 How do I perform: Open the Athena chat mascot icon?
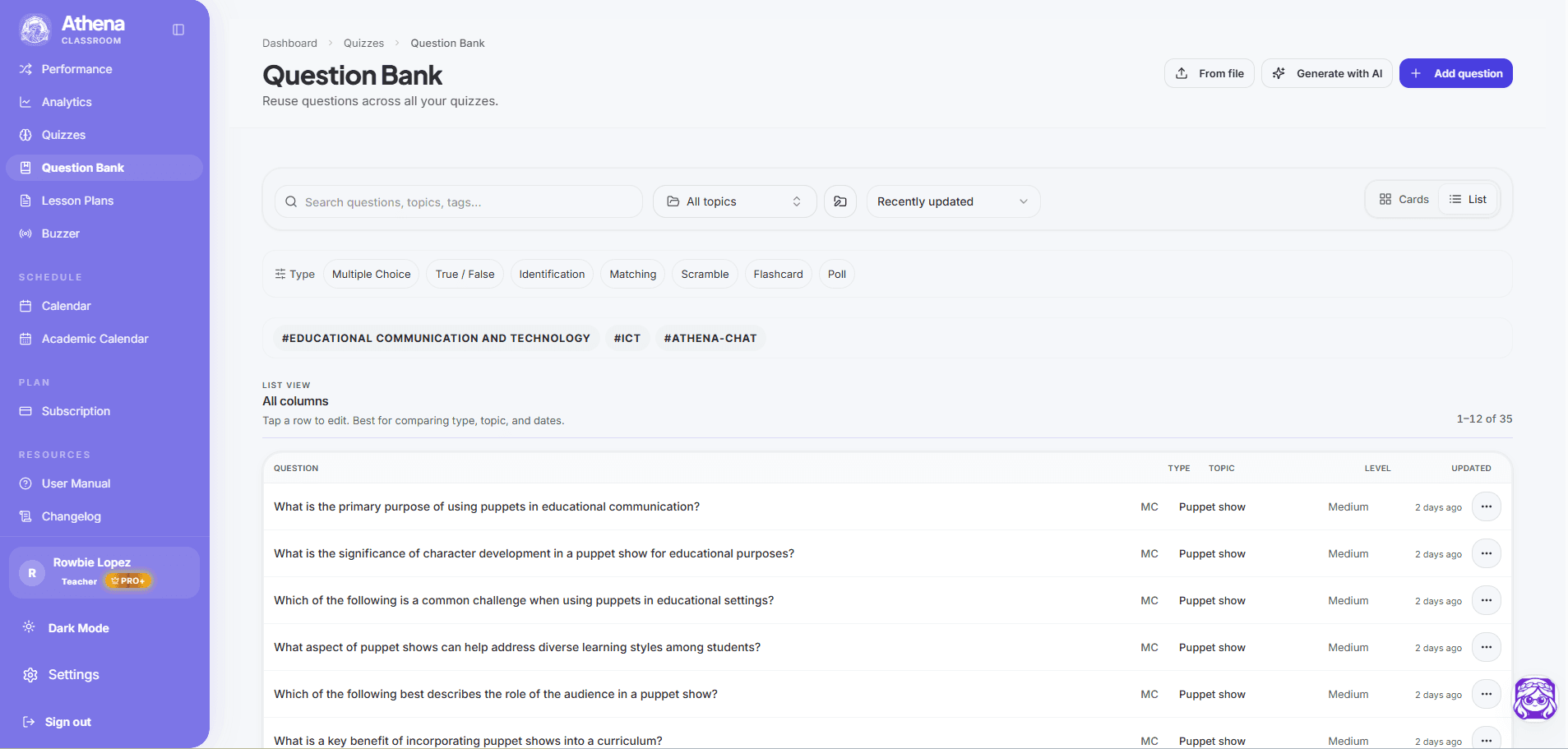1535,699
